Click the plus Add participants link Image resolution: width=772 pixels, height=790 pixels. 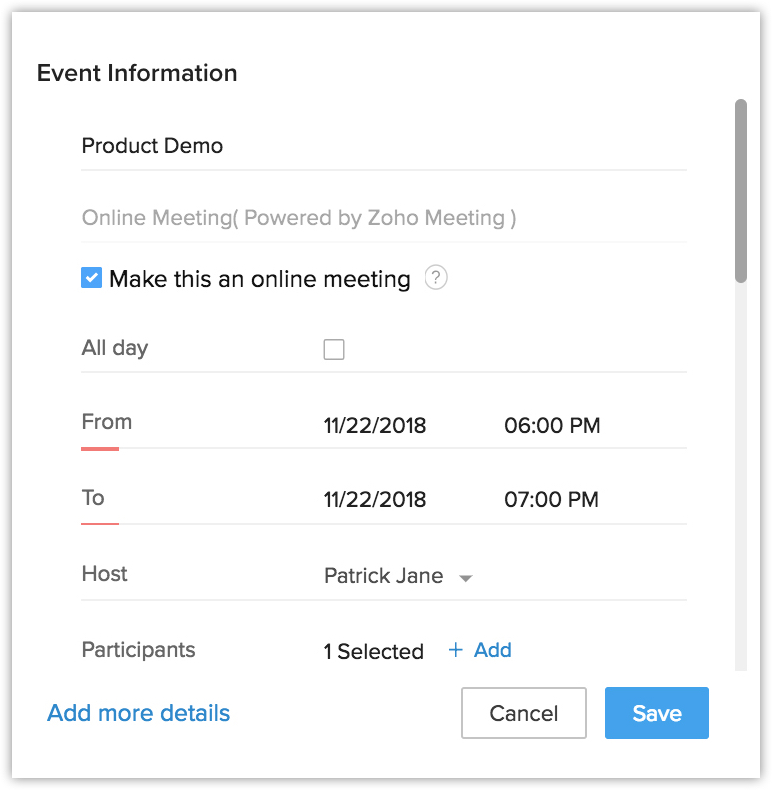[x=480, y=651]
